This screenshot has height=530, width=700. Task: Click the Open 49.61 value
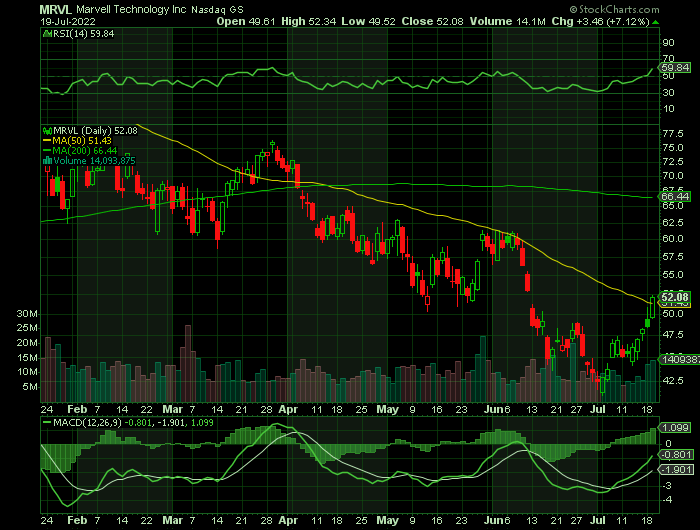[x=246, y=21]
